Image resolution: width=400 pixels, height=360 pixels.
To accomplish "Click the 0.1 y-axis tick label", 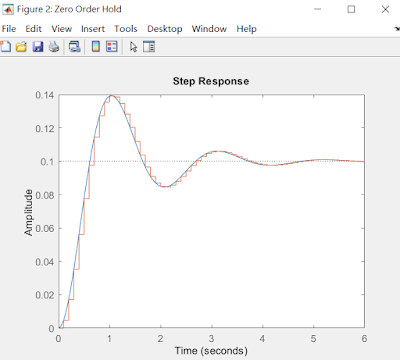I will pyautogui.click(x=47, y=162).
